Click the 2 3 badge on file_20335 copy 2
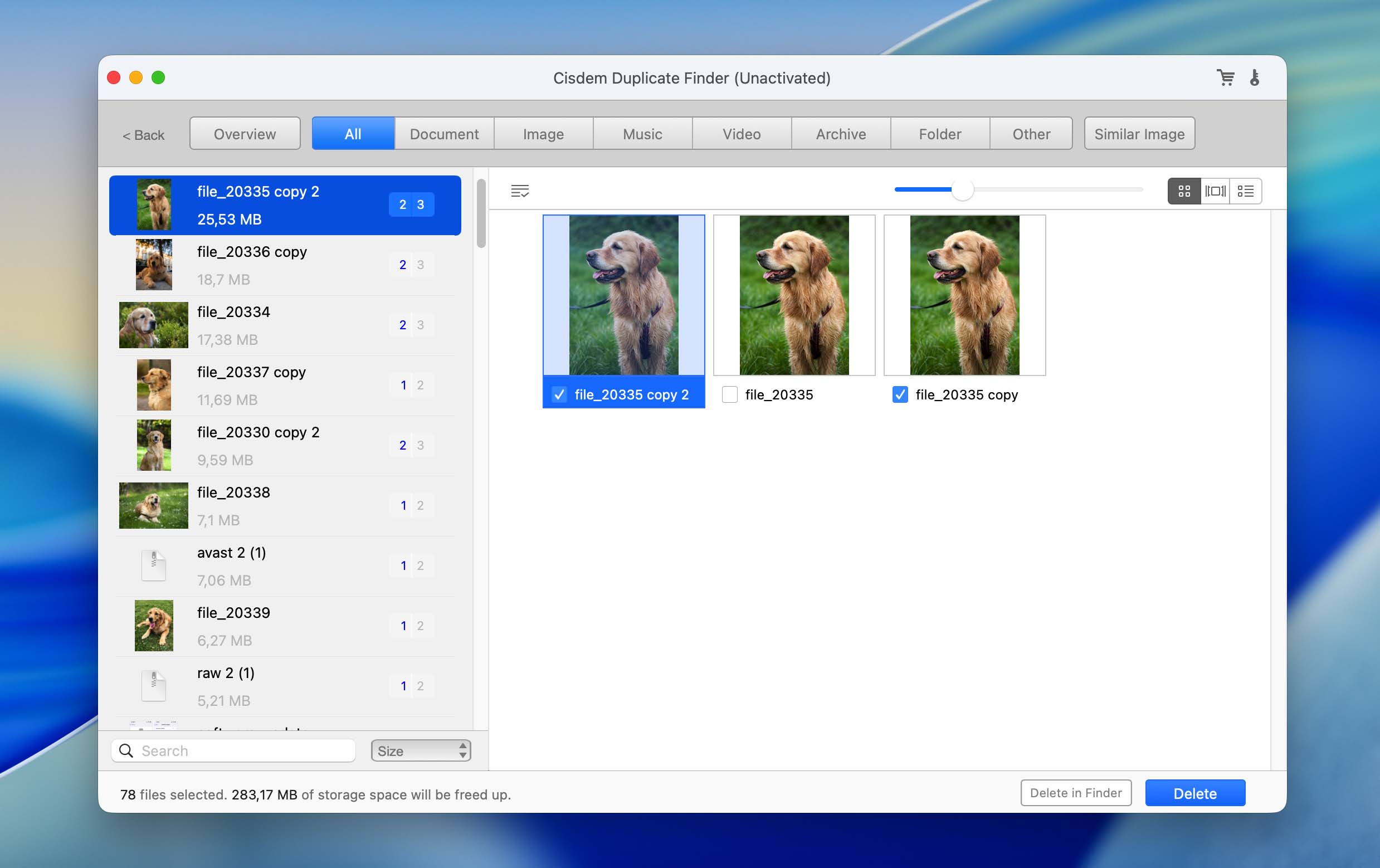 point(412,204)
